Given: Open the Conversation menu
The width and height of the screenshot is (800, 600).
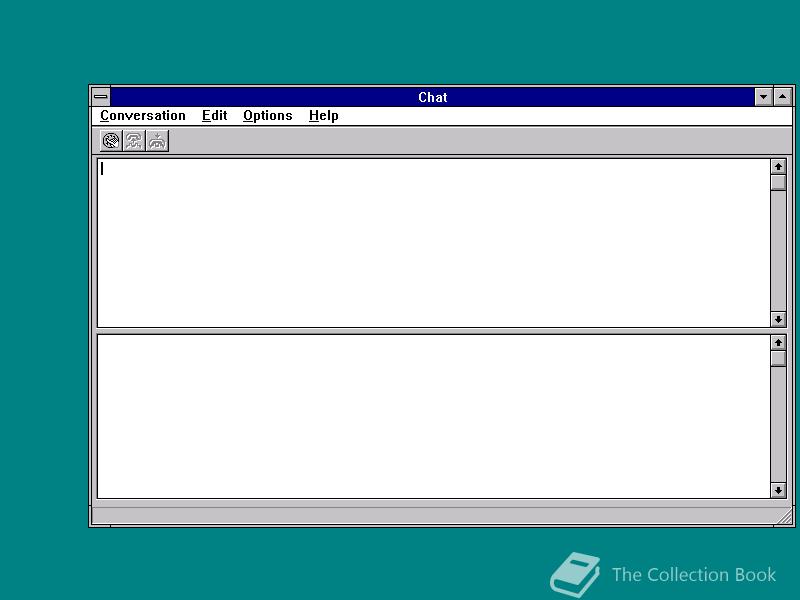Looking at the screenshot, I should pyautogui.click(x=143, y=116).
